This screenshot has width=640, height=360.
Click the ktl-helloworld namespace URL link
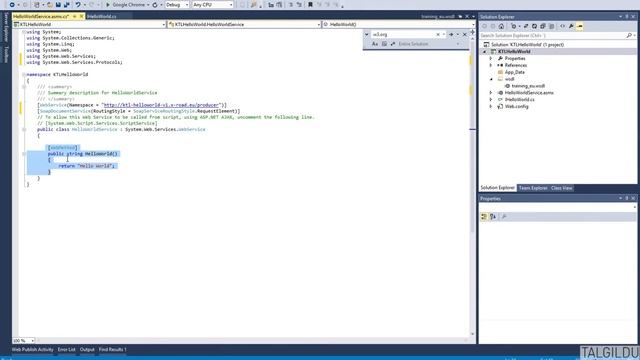point(161,105)
